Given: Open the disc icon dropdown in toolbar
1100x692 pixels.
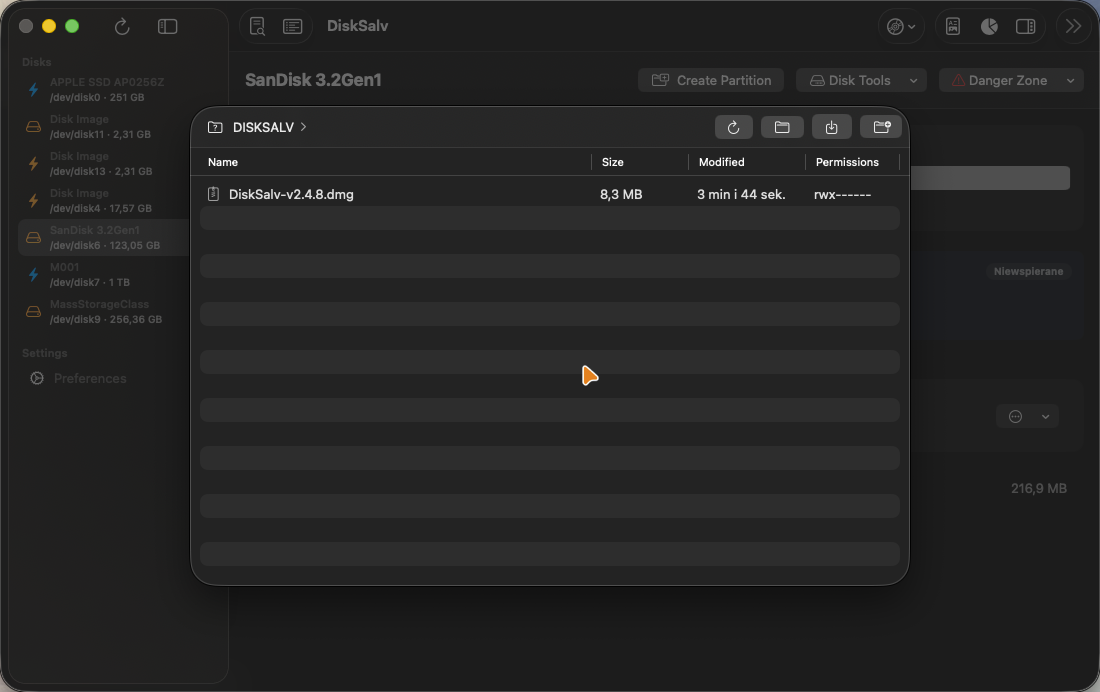Looking at the screenshot, I should pyautogui.click(x=901, y=27).
